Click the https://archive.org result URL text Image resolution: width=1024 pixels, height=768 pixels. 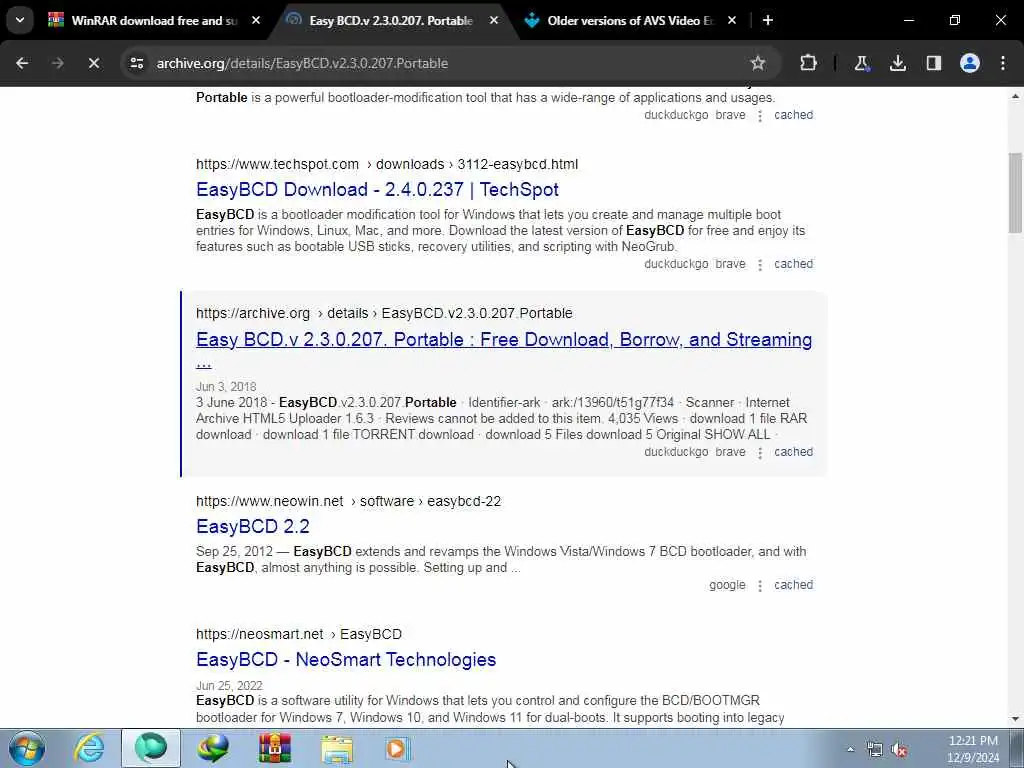pos(253,313)
